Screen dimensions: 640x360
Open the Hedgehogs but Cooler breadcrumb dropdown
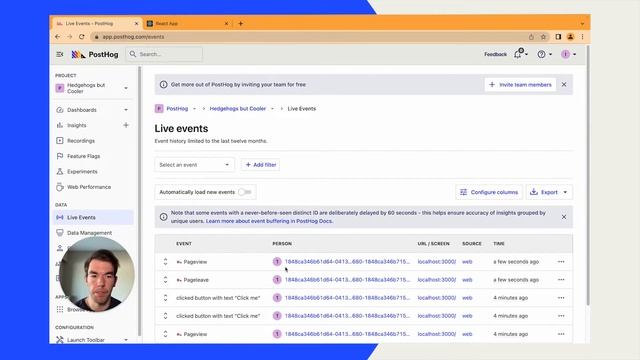[272, 109]
